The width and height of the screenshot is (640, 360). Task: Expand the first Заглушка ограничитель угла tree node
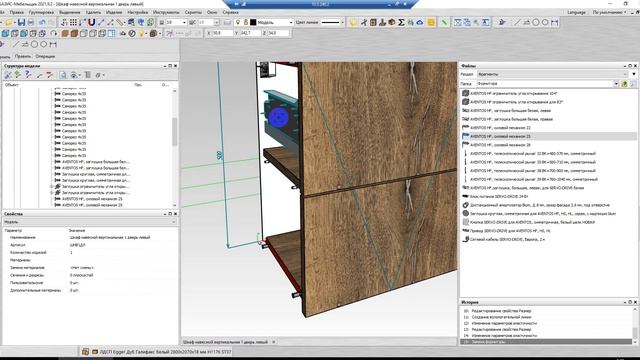tap(51, 187)
